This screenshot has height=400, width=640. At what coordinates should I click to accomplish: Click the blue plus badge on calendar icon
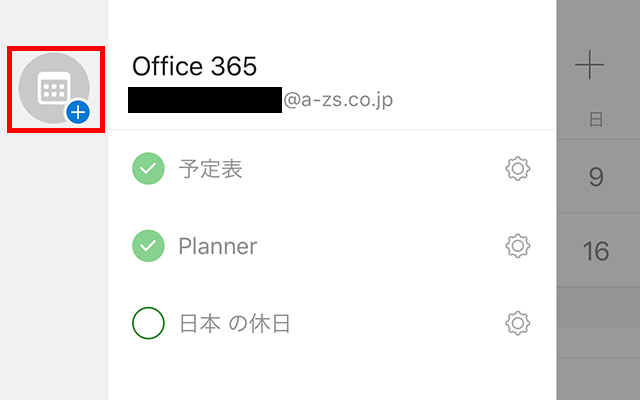pos(78,112)
